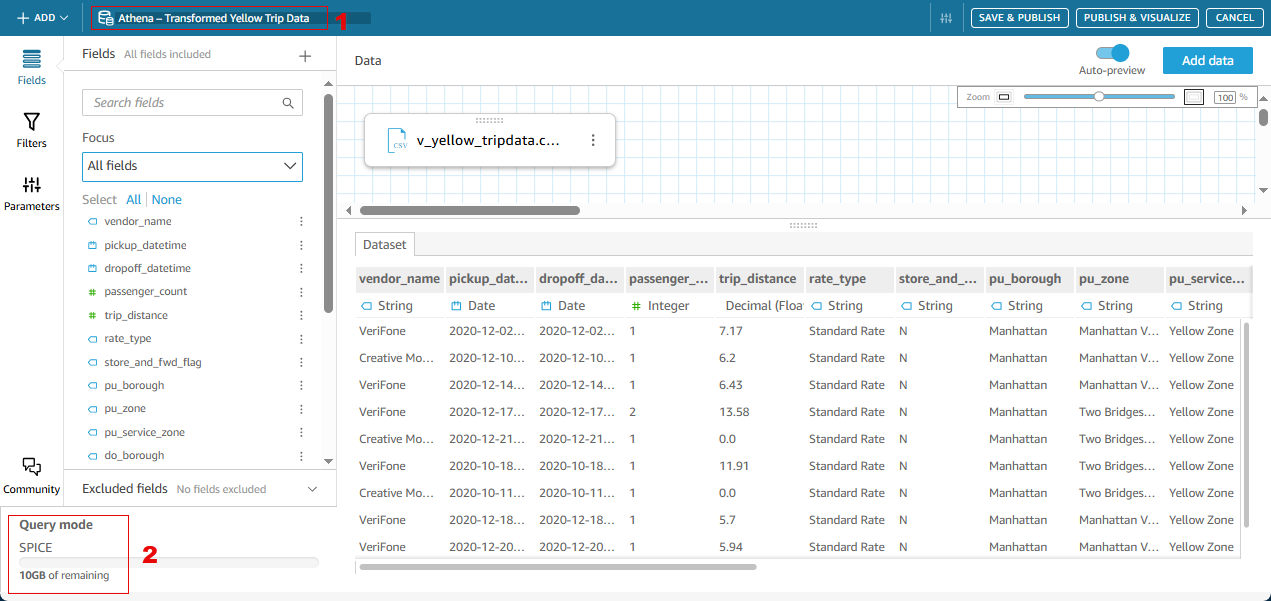Expand the Excluded fields section
This screenshot has height=601, width=1271.
pyautogui.click(x=312, y=489)
